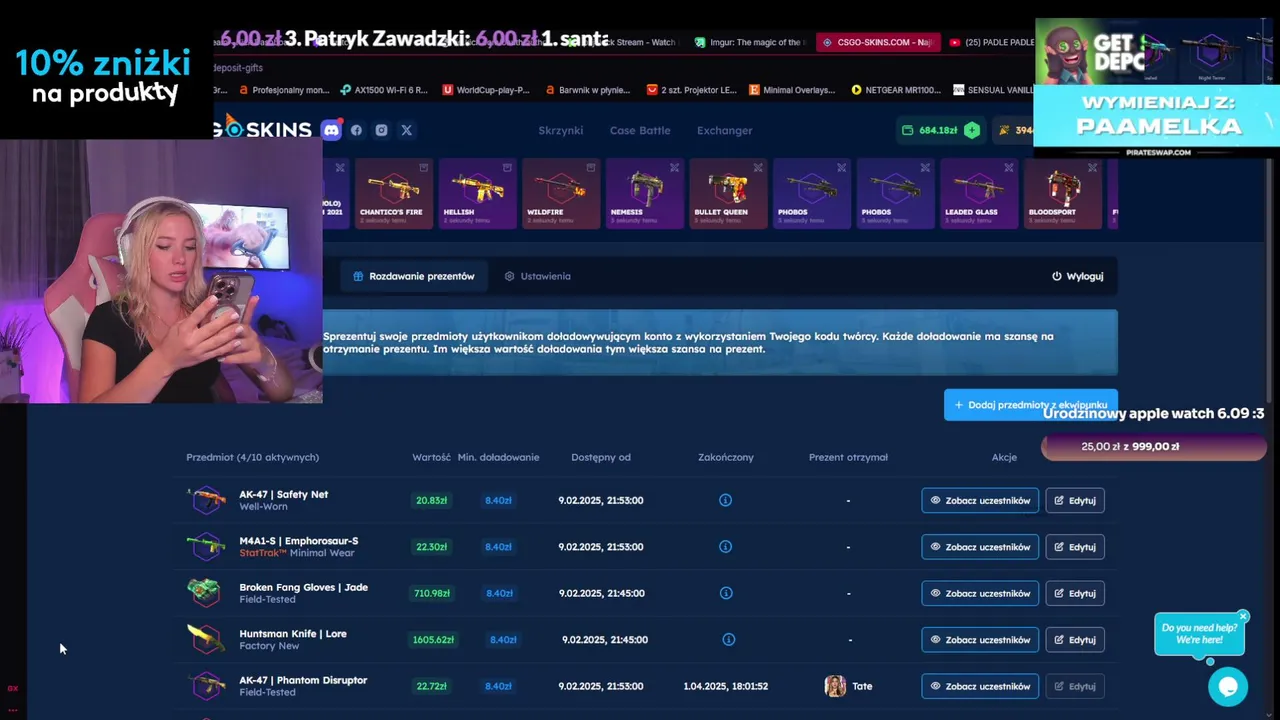Click the Min. doładowanie column header
The image size is (1280, 720).
tap(498, 457)
